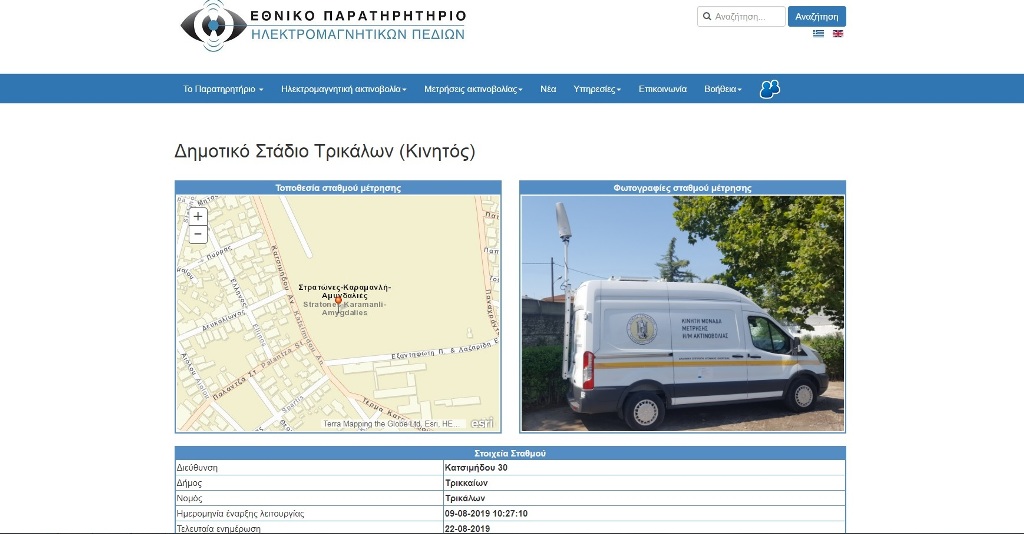
Task: Open the Νέα page
Action: point(548,89)
